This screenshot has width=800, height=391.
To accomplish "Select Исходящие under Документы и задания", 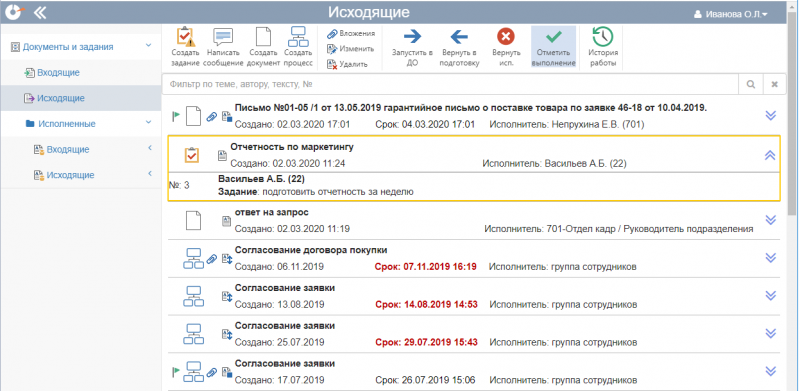I will click(x=61, y=98).
